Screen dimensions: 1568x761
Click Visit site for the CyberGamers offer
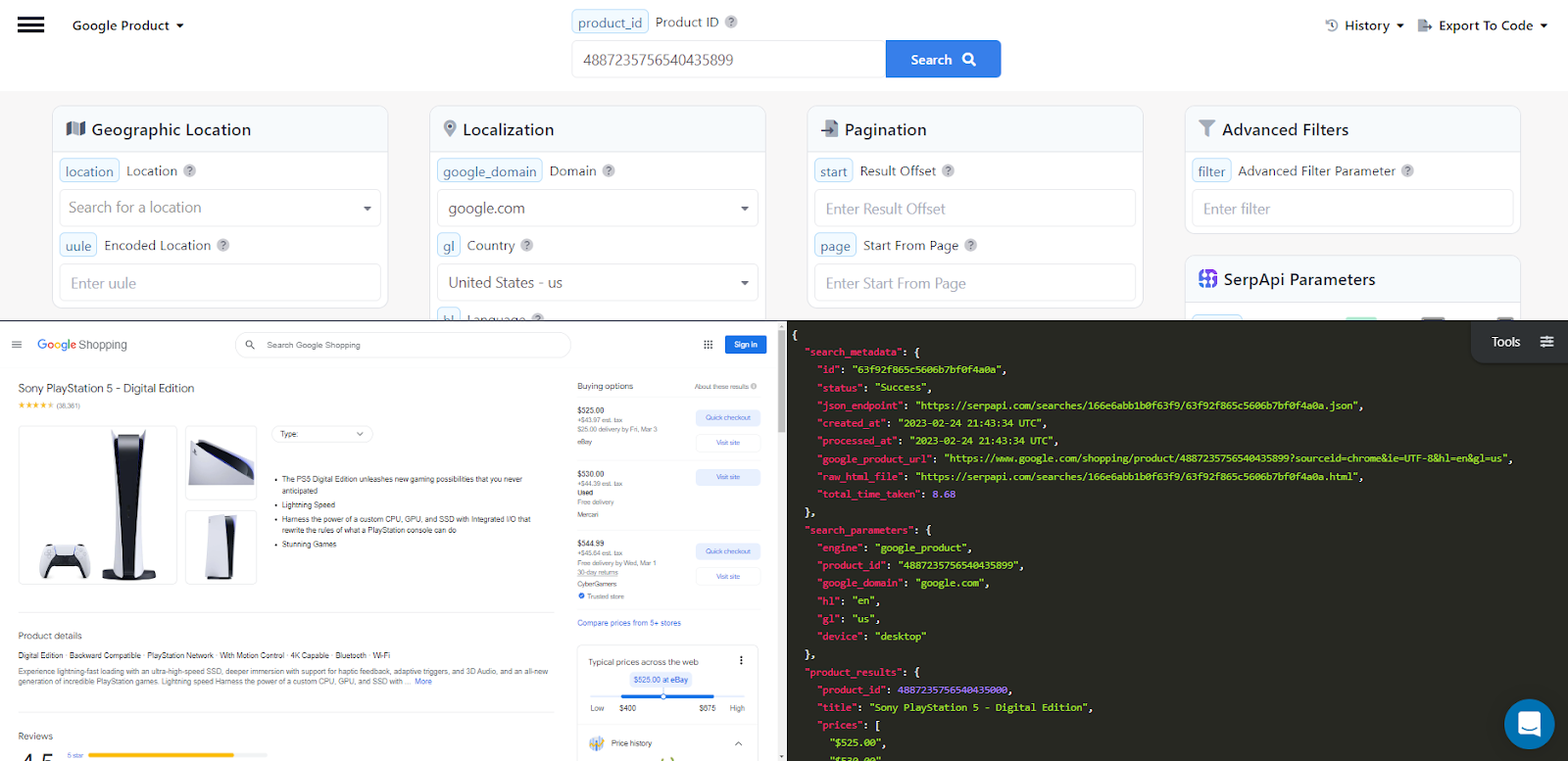pyautogui.click(x=728, y=577)
